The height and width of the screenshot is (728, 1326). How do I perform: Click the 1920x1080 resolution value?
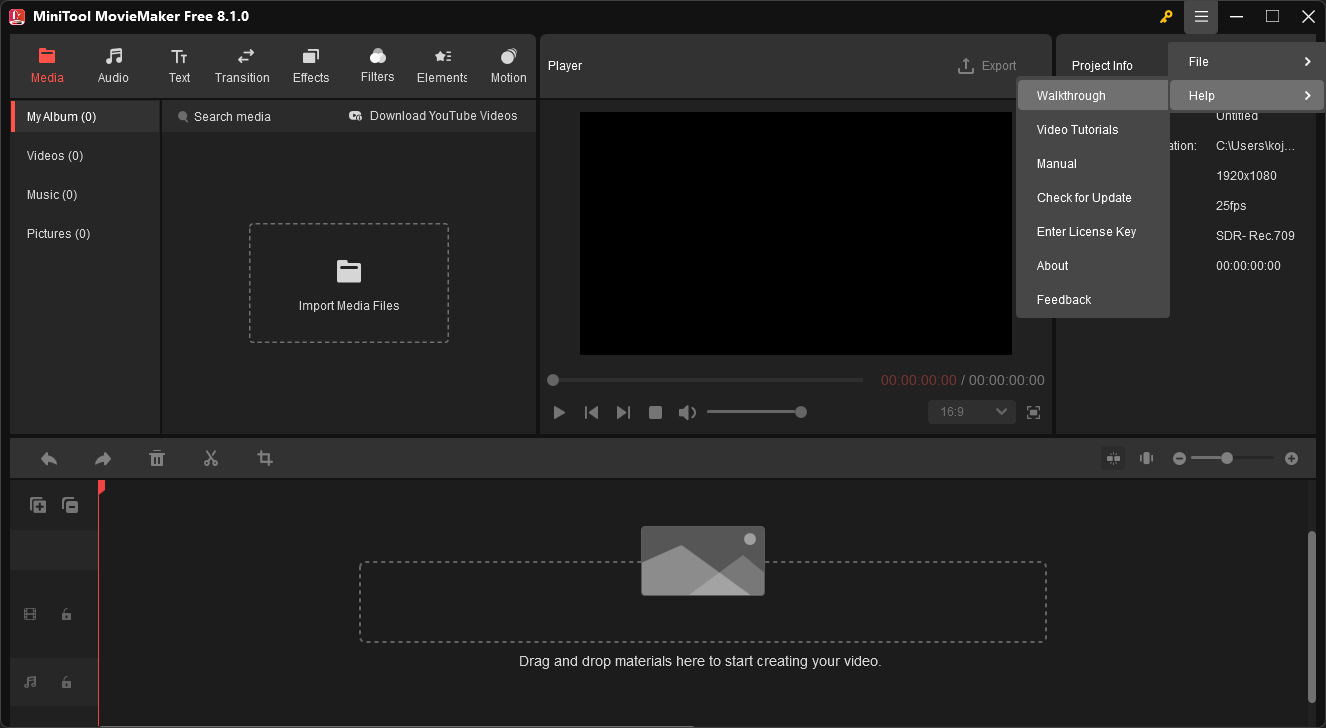[x=1246, y=176]
